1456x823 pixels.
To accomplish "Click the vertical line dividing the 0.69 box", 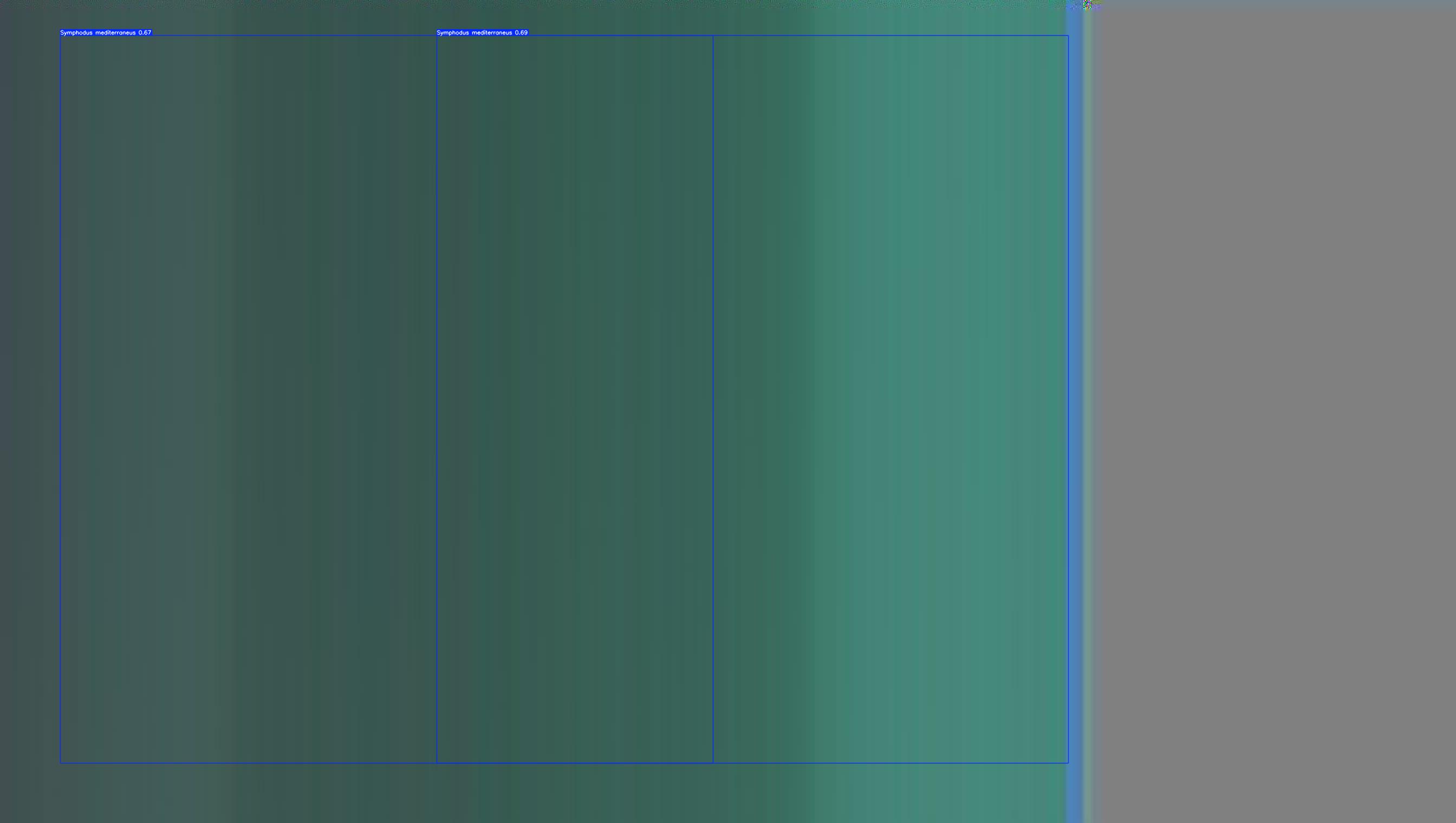I will [x=713, y=396].
